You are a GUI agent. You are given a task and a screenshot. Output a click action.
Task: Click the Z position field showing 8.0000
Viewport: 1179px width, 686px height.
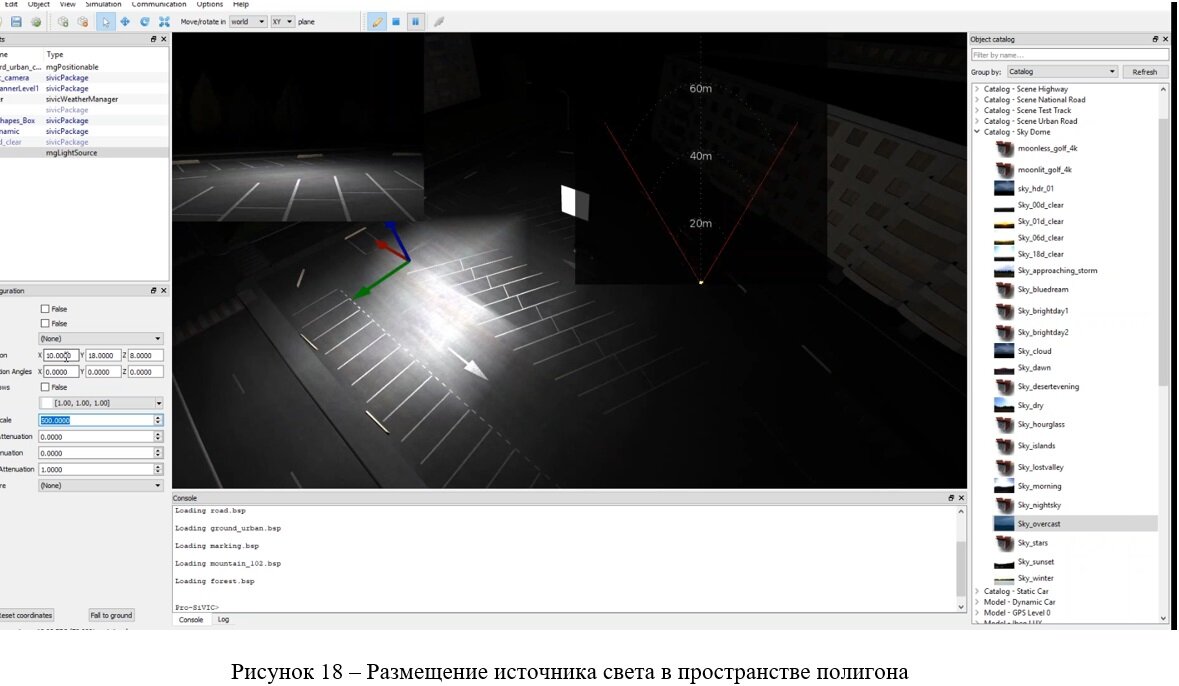[x=145, y=356]
